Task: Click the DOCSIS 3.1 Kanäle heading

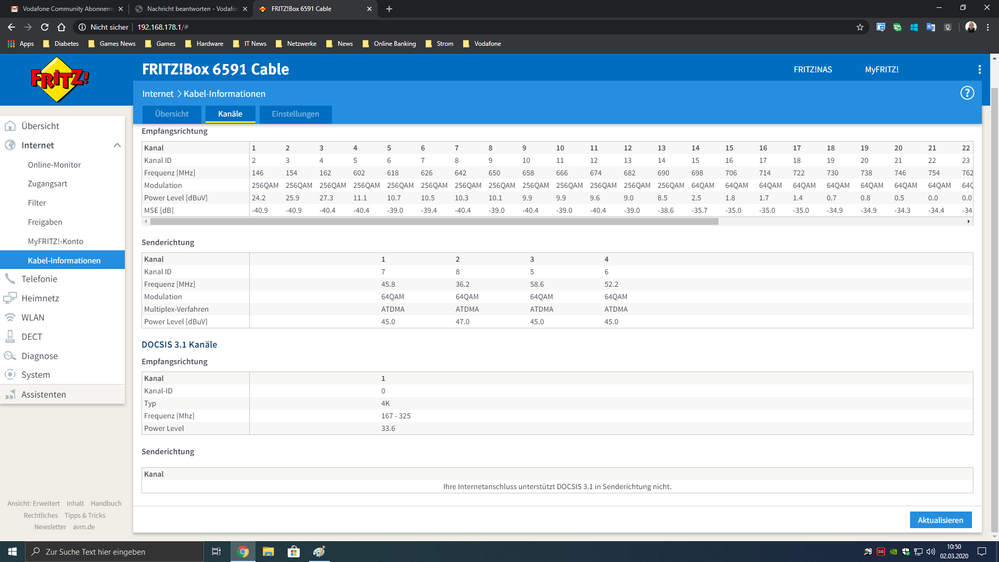Action: coord(179,345)
